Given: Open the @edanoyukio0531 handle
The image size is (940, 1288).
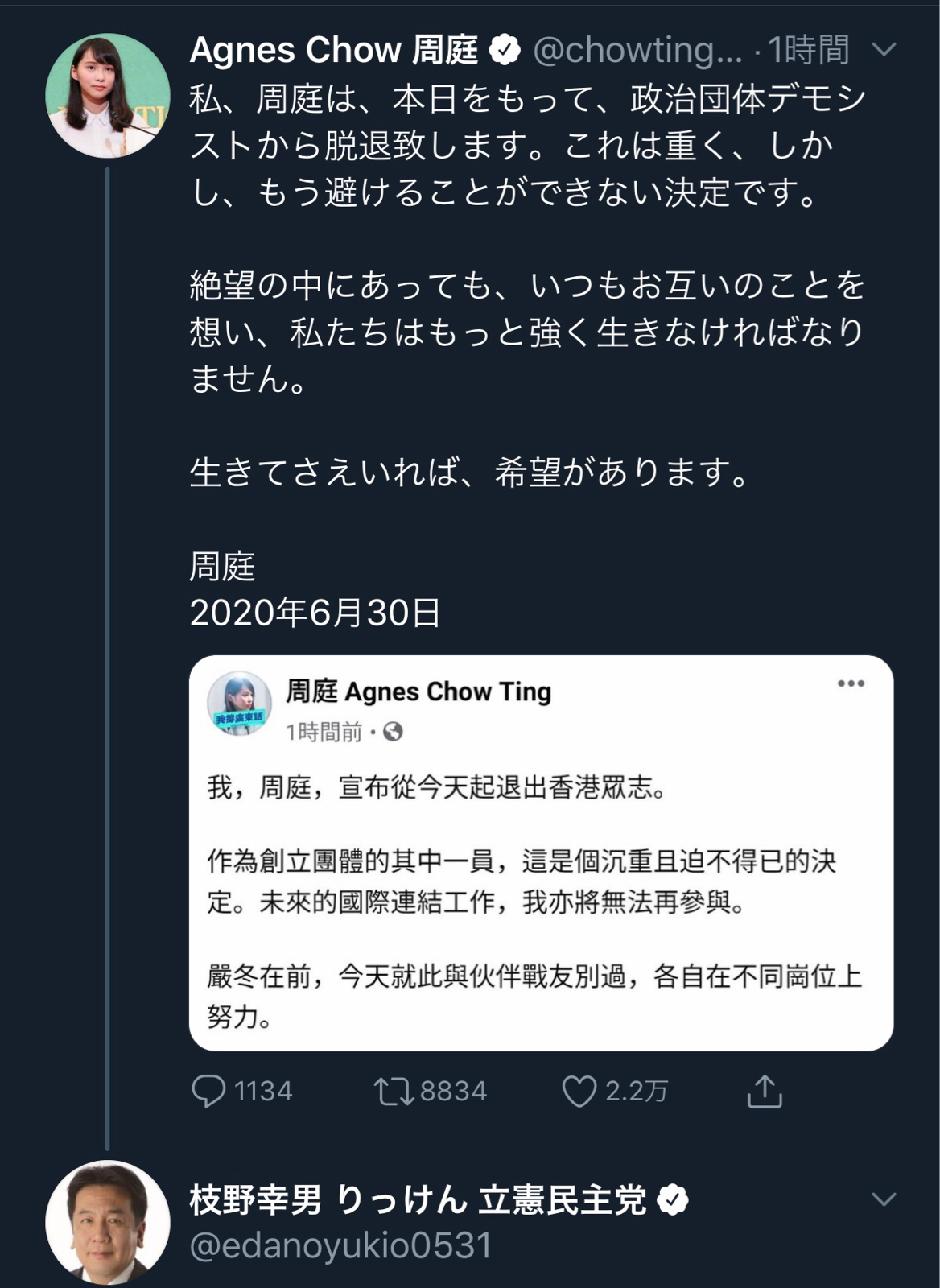Looking at the screenshot, I should (x=340, y=1245).
